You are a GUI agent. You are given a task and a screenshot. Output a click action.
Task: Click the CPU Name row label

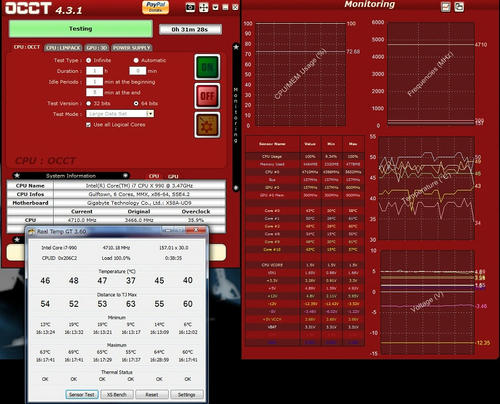pos(30,186)
